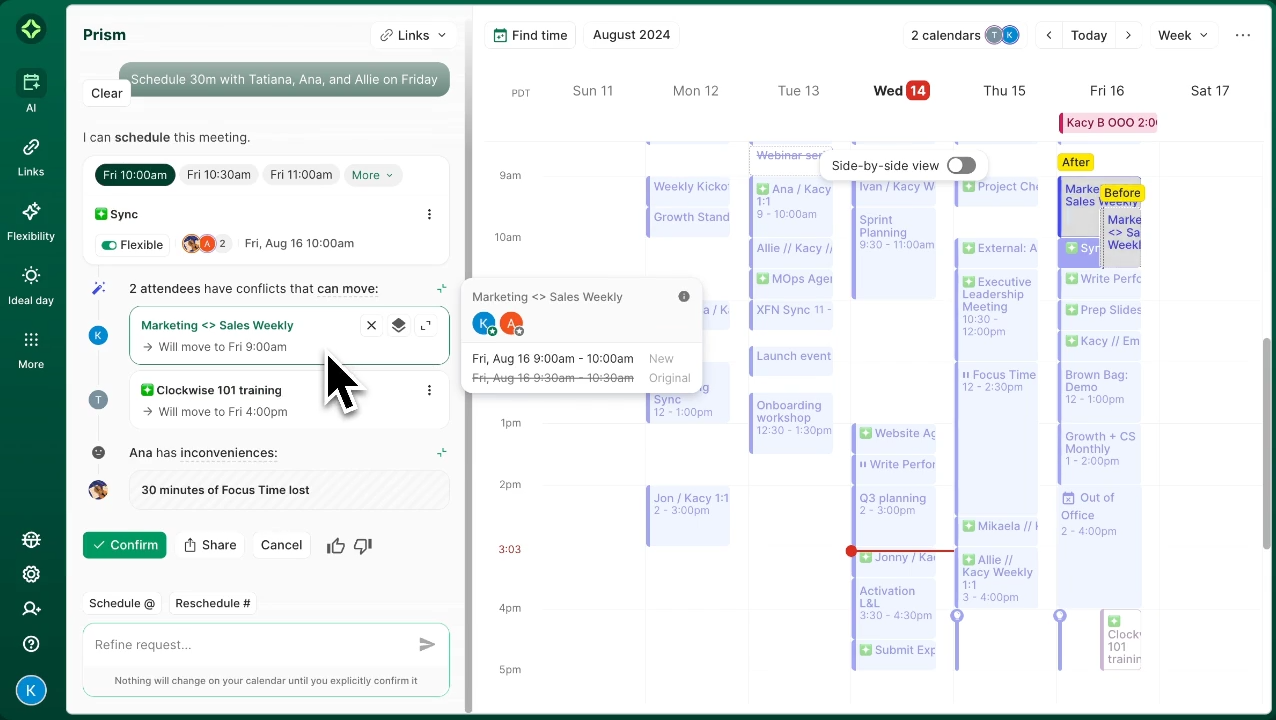Click the thumbs up feedback icon
This screenshot has width=1276, height=720.
coord(336,545)
